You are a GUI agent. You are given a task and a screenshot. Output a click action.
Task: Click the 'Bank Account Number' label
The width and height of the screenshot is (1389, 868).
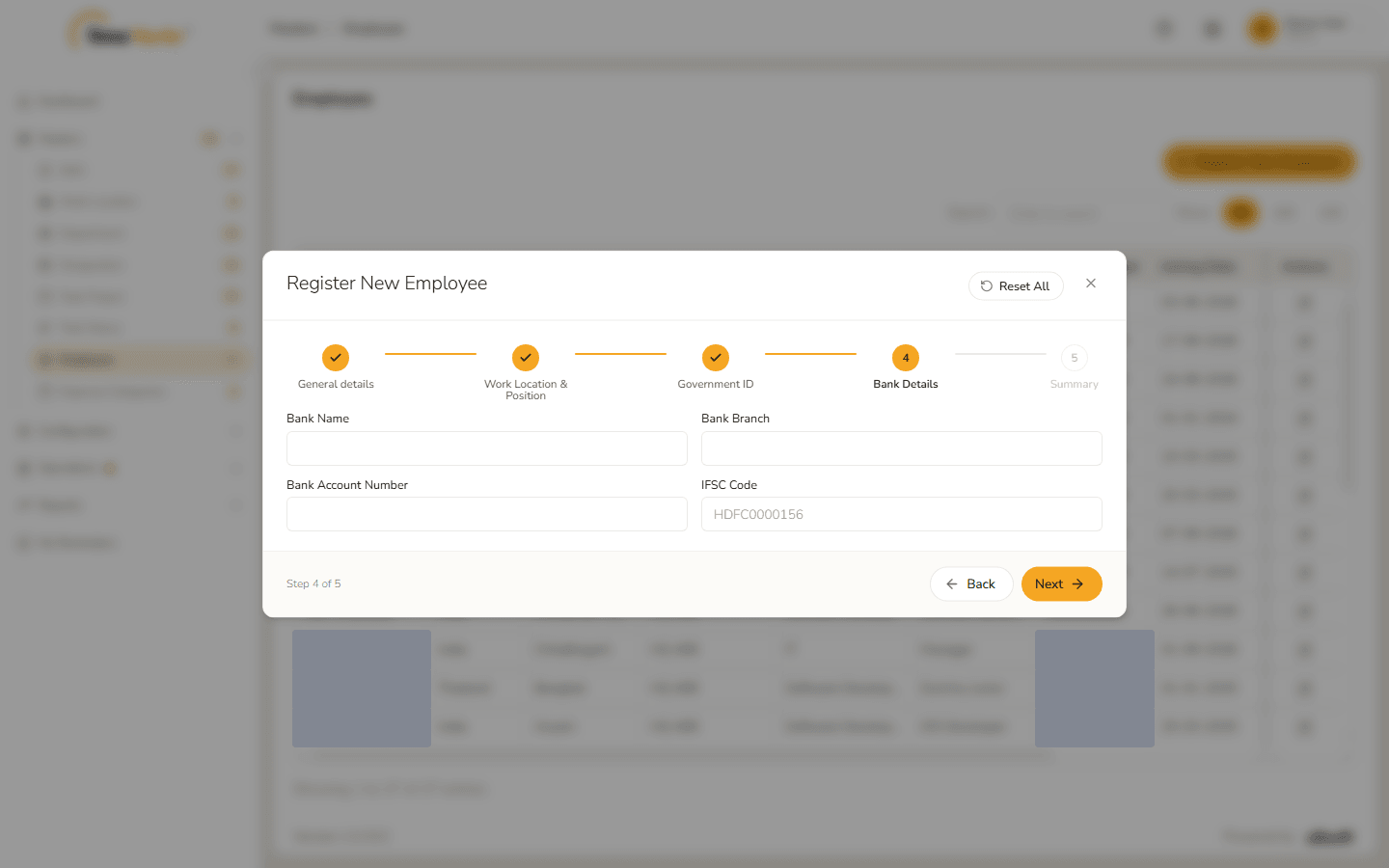(347, 485)
